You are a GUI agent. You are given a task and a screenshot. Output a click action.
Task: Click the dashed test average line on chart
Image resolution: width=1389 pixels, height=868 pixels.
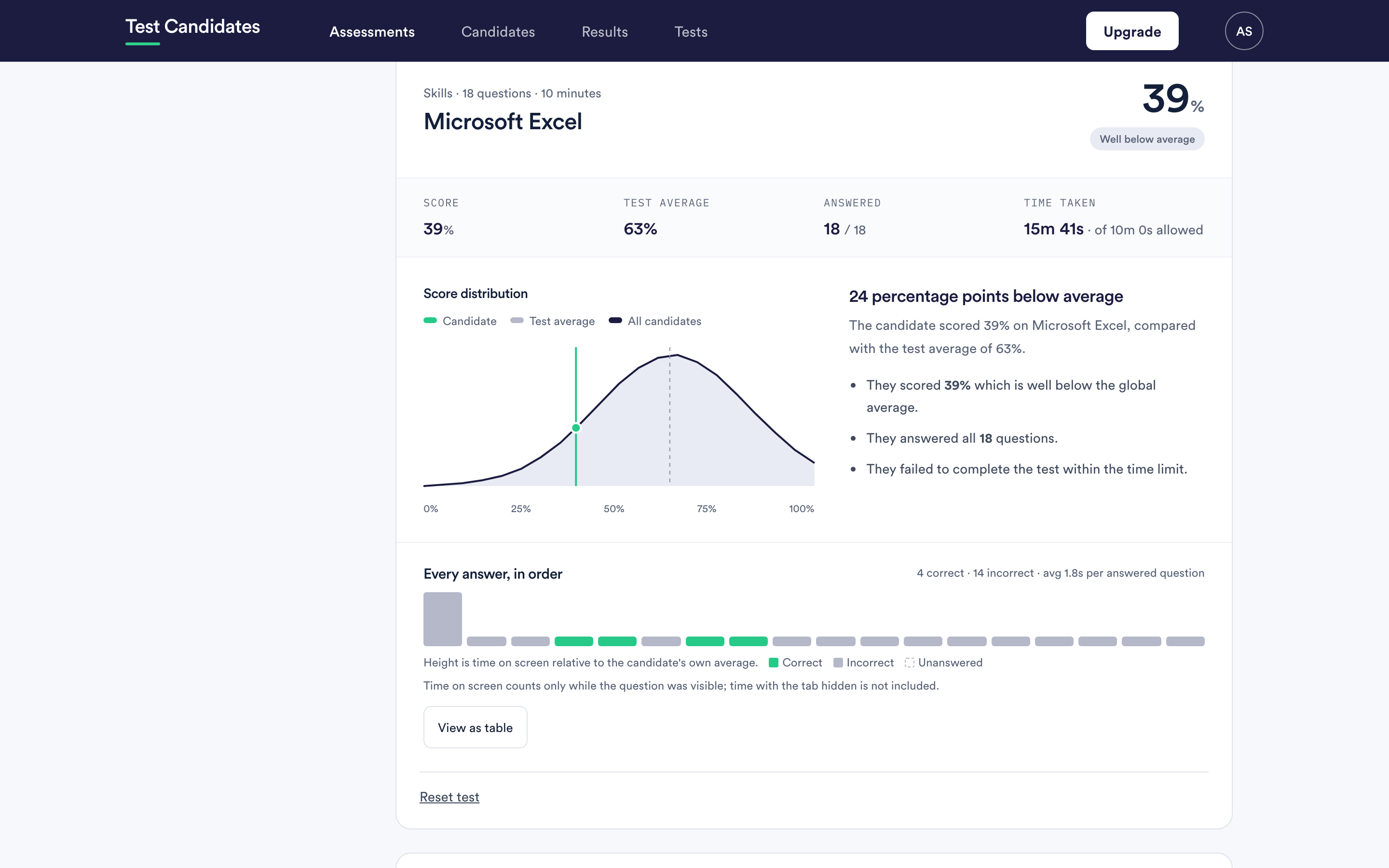[669, 416]
